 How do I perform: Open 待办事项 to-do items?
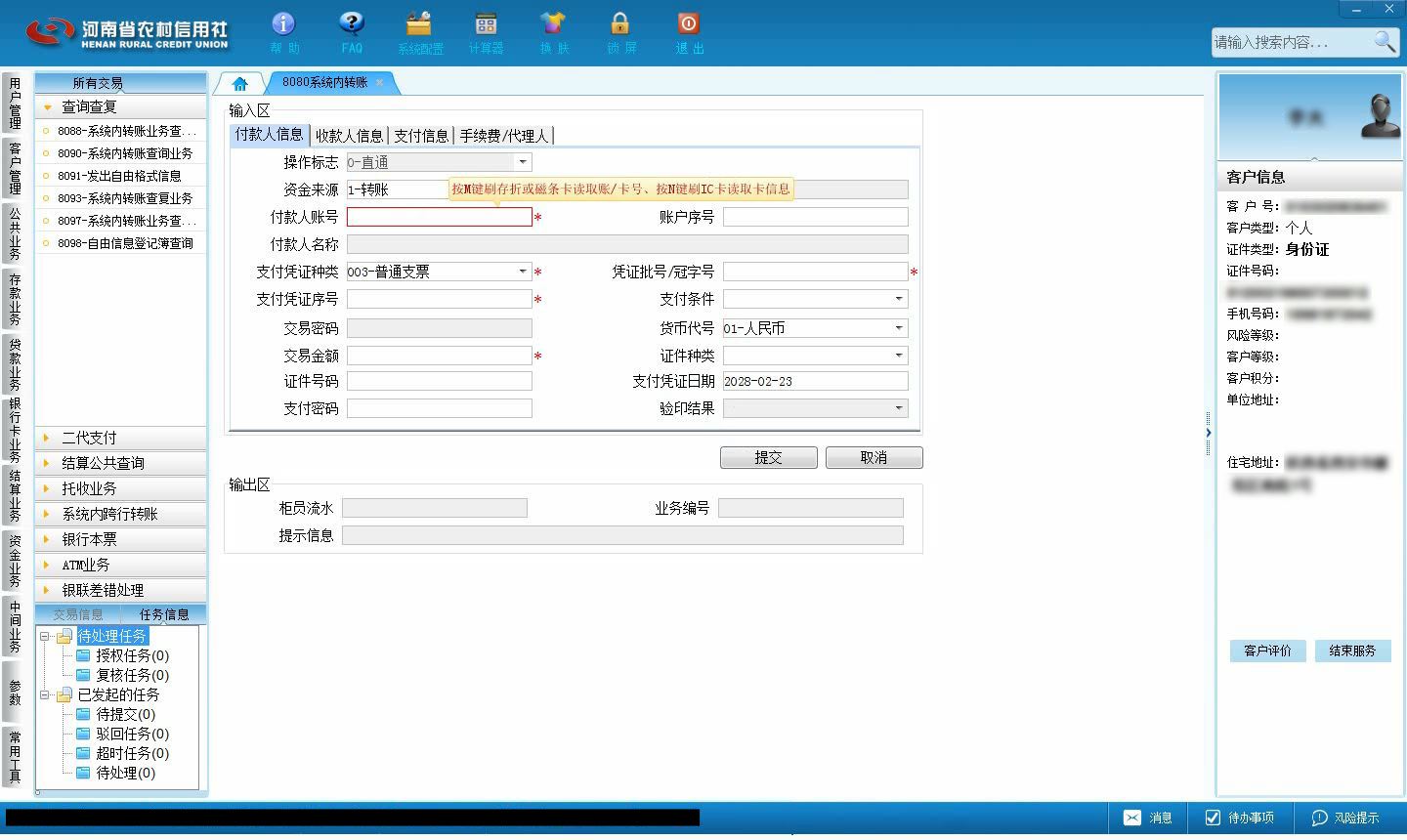pyautogui.click(x=1239, y=818)
